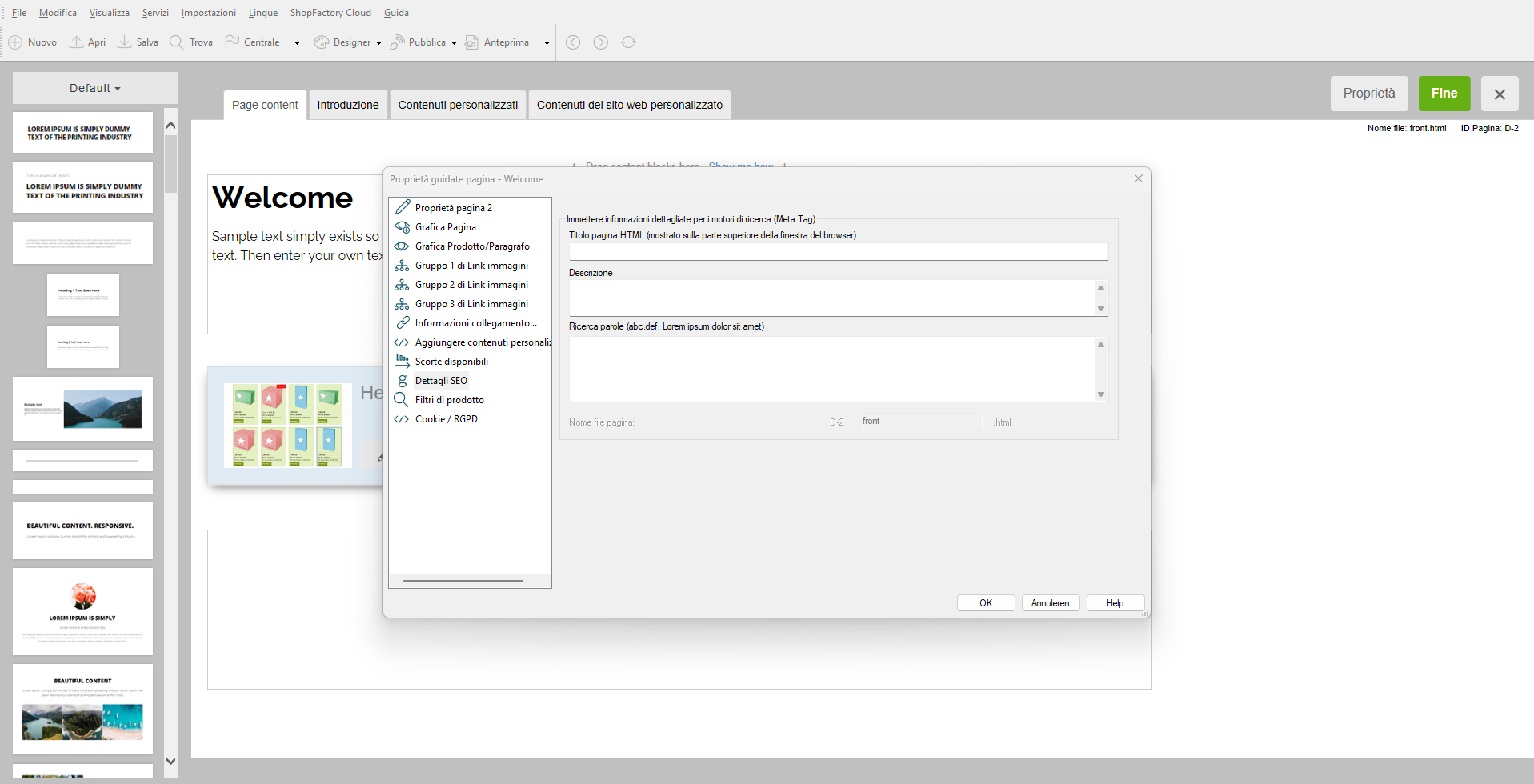The width and height of the screenshot is (1534, 784).
Task: Select Grafica Pagina in the list
Action: (445, 227)
